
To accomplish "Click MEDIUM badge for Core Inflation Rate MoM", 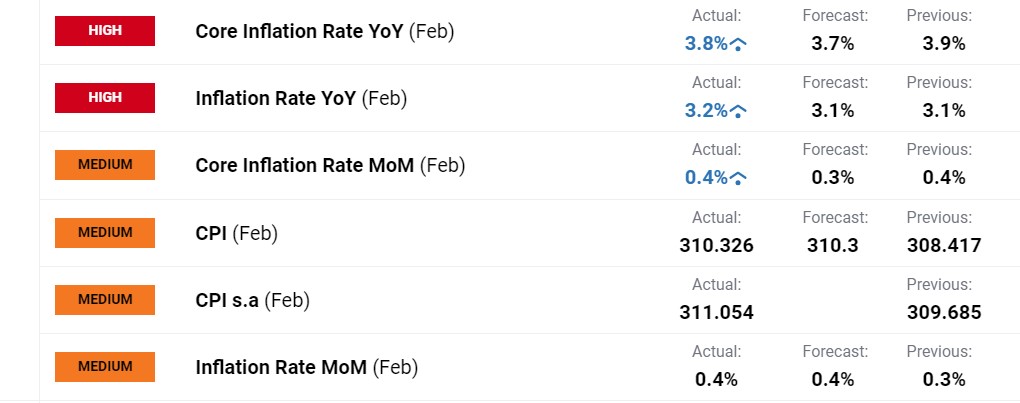I will click(x=105, y=165).
